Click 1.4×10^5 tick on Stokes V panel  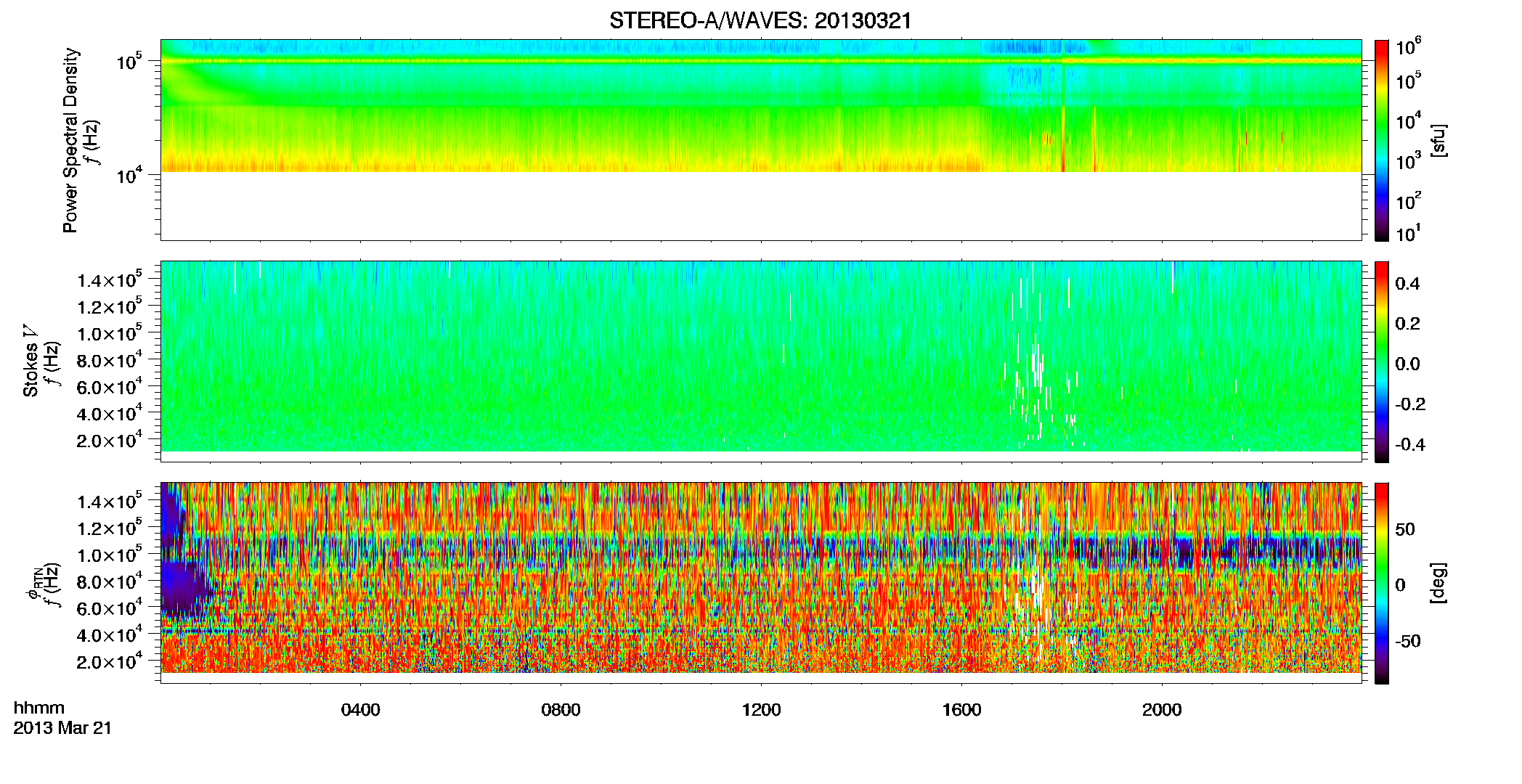point(110,279)
